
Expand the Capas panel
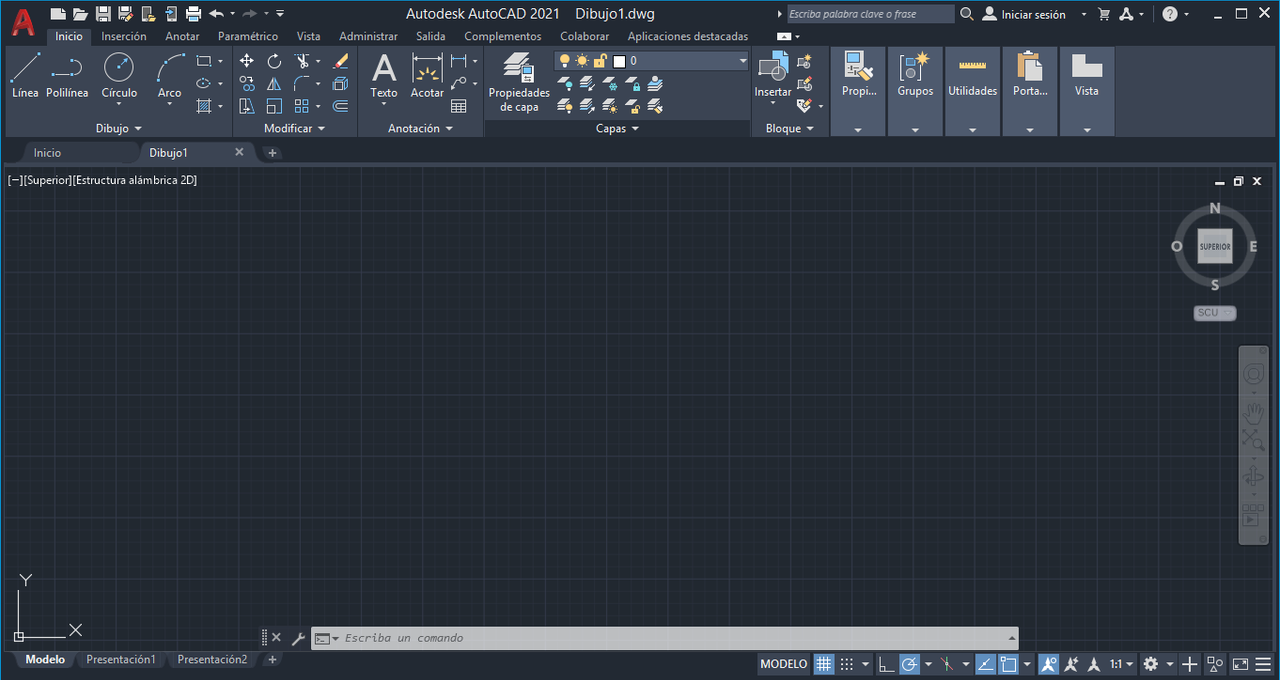(617, 129)
